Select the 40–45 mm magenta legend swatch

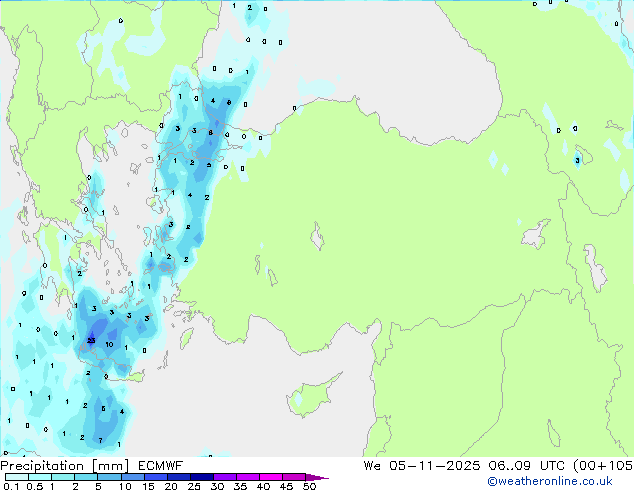271,477
